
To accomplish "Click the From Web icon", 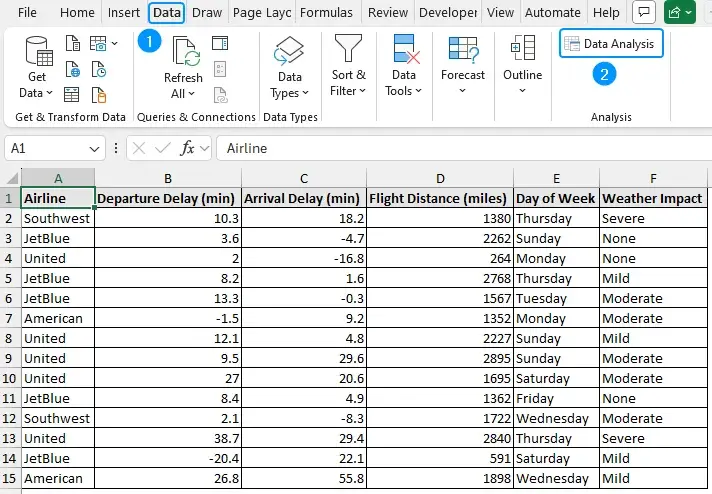I will [73, 69].
